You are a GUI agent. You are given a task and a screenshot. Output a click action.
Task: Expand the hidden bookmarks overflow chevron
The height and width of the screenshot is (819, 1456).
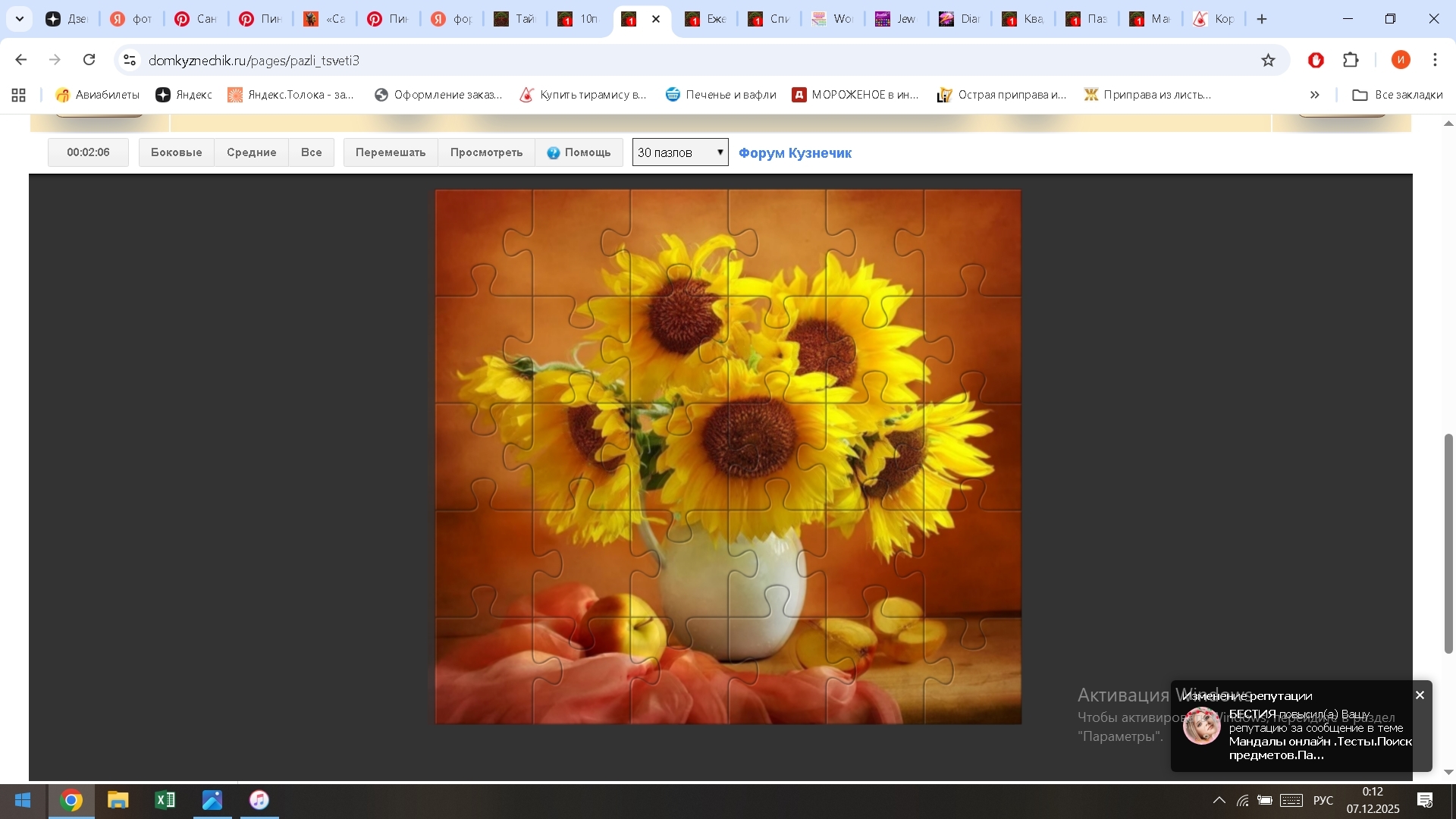coord(1315,95)
